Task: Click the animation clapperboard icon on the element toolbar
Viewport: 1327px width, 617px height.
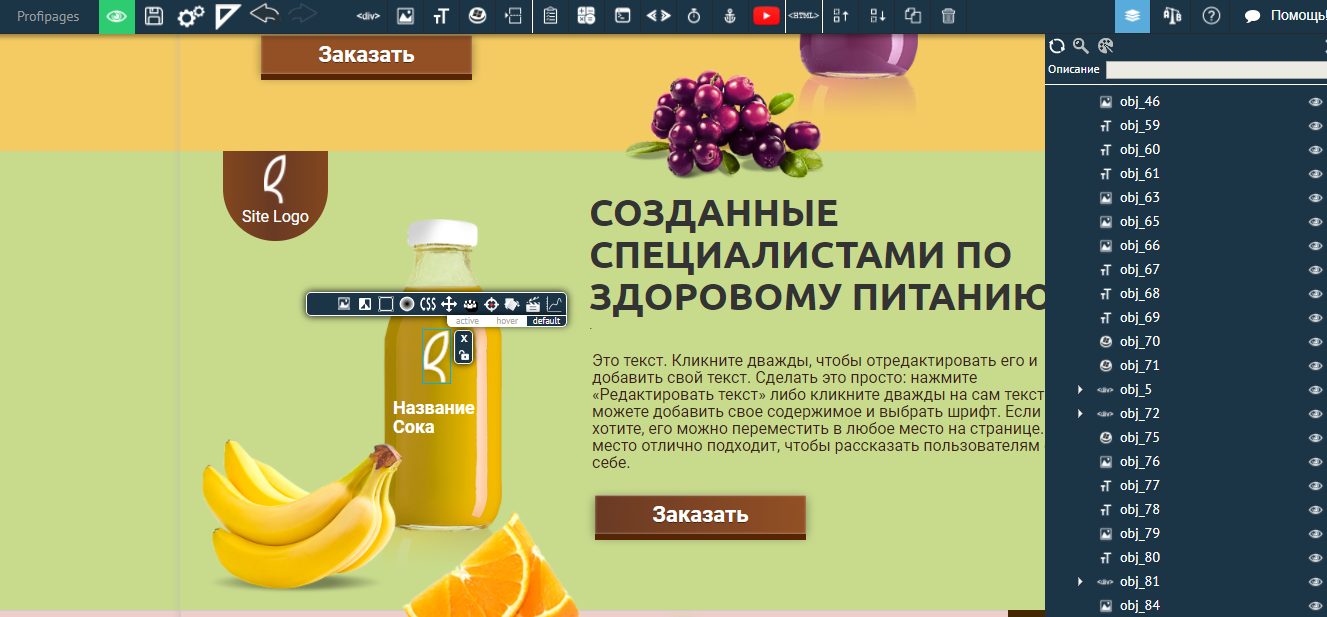Action: (x=534, y=304)
